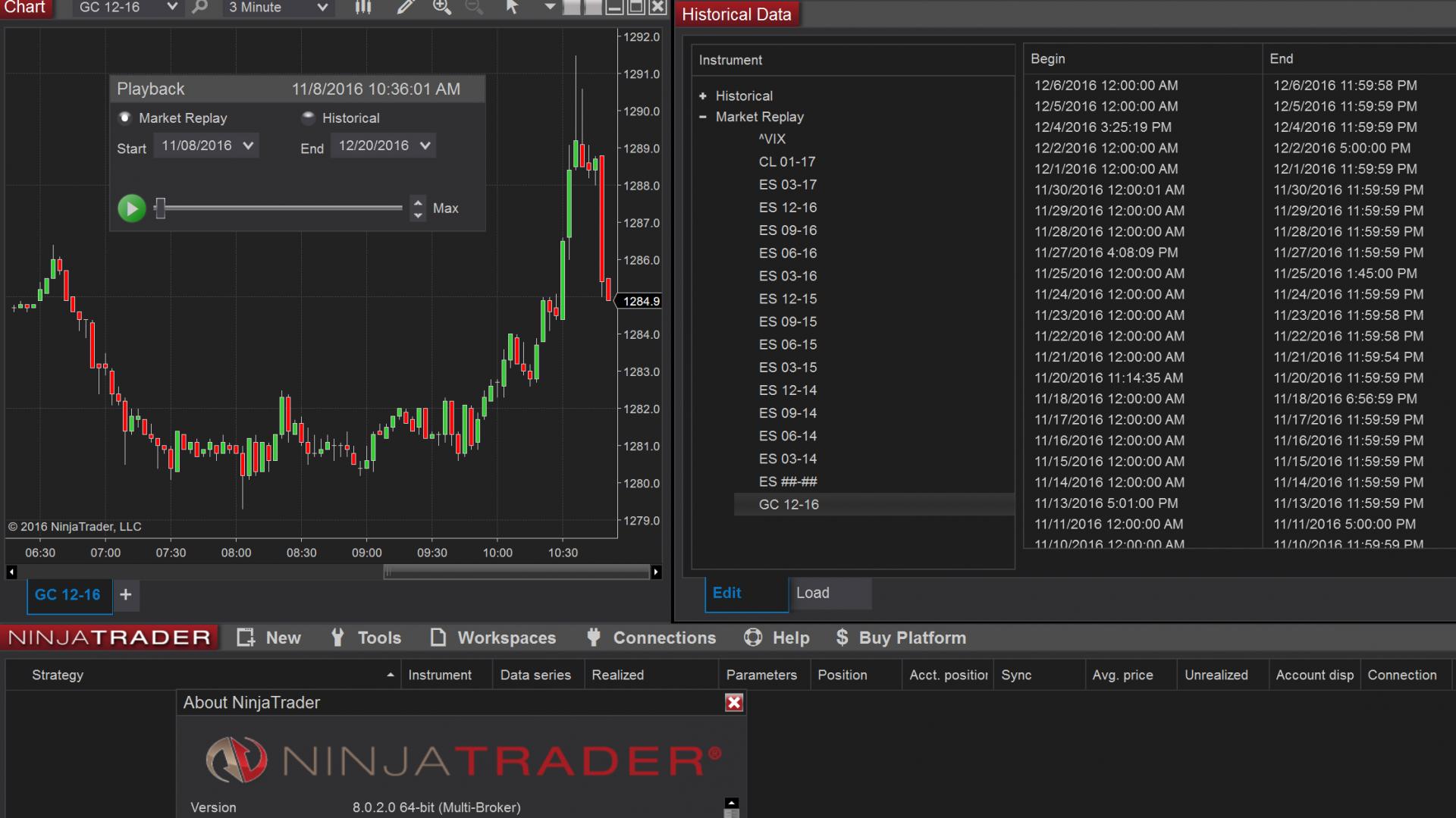
Task: Switch to the Load tab in Historical Data
Action: click(830, 594)
